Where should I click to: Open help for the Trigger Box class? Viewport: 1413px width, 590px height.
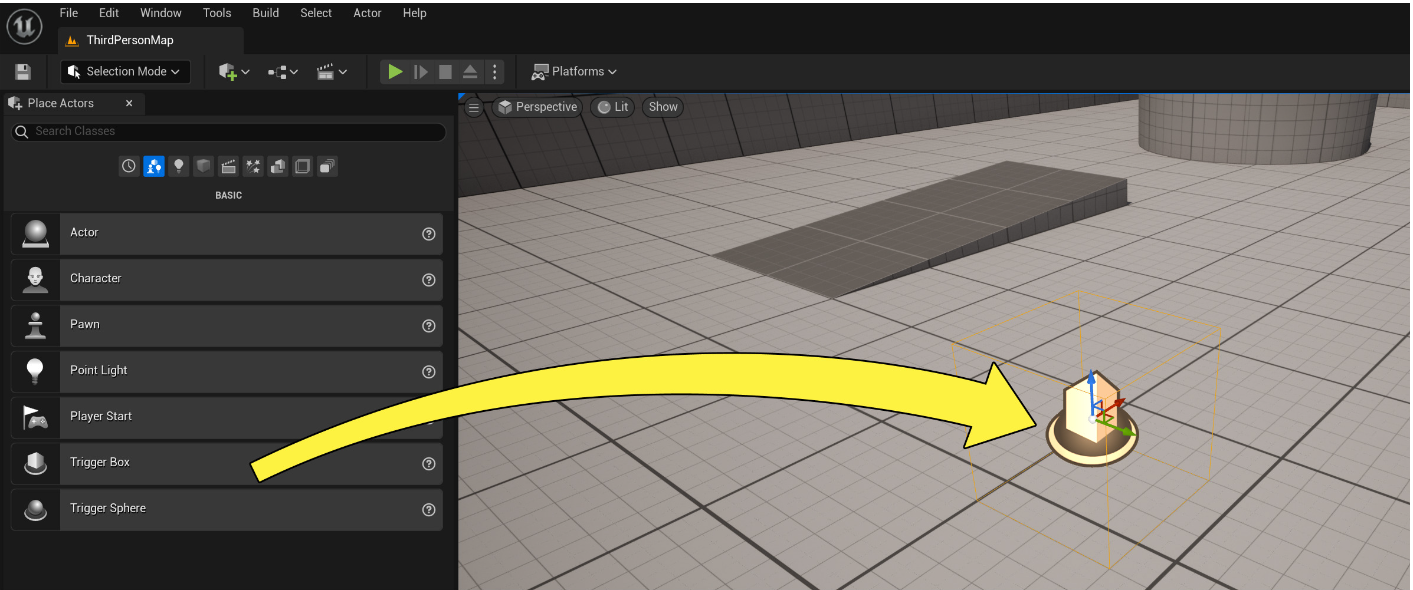coord(429,464)
